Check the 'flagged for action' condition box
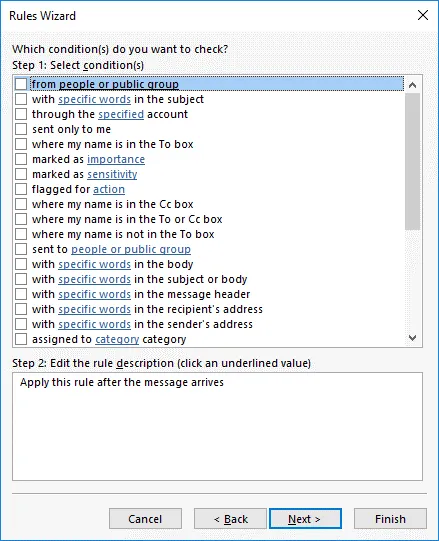This screenshot has width=439, height=541. click(x=21, y=189)
